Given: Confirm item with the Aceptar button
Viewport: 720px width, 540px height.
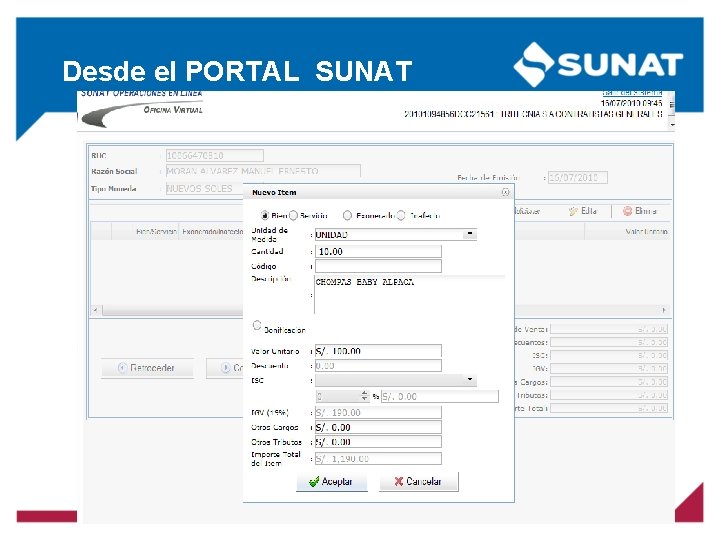Looking at the screenshot, I should pos(332,481).
